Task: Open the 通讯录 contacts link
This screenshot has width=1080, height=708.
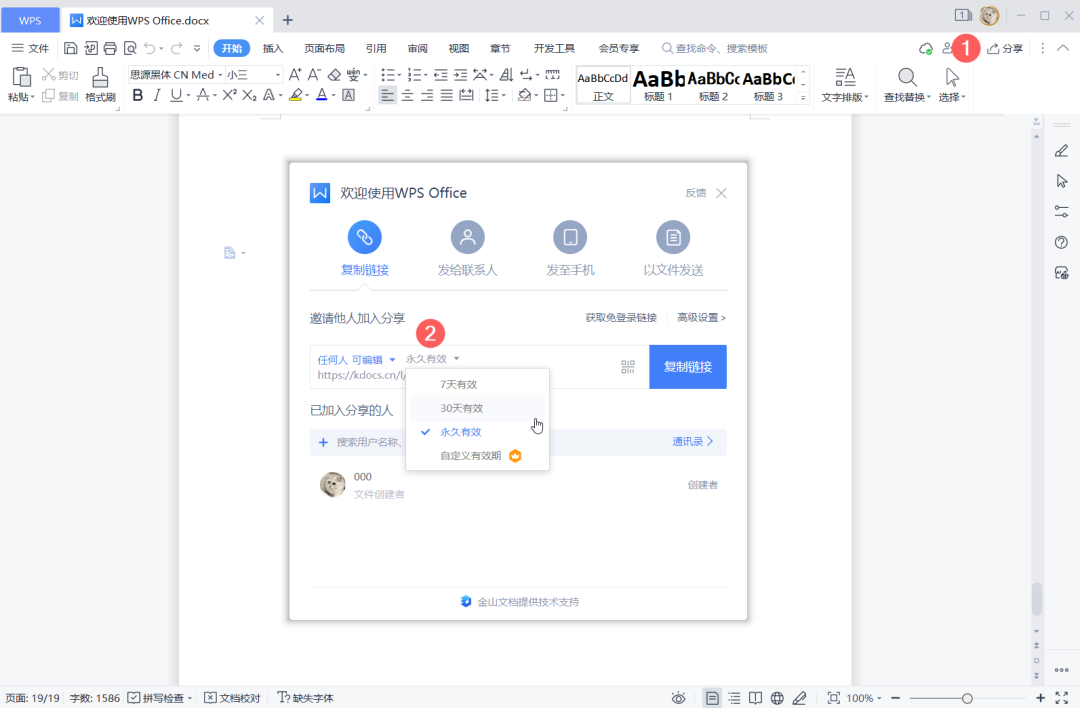Action: click(x=693, y=441)
